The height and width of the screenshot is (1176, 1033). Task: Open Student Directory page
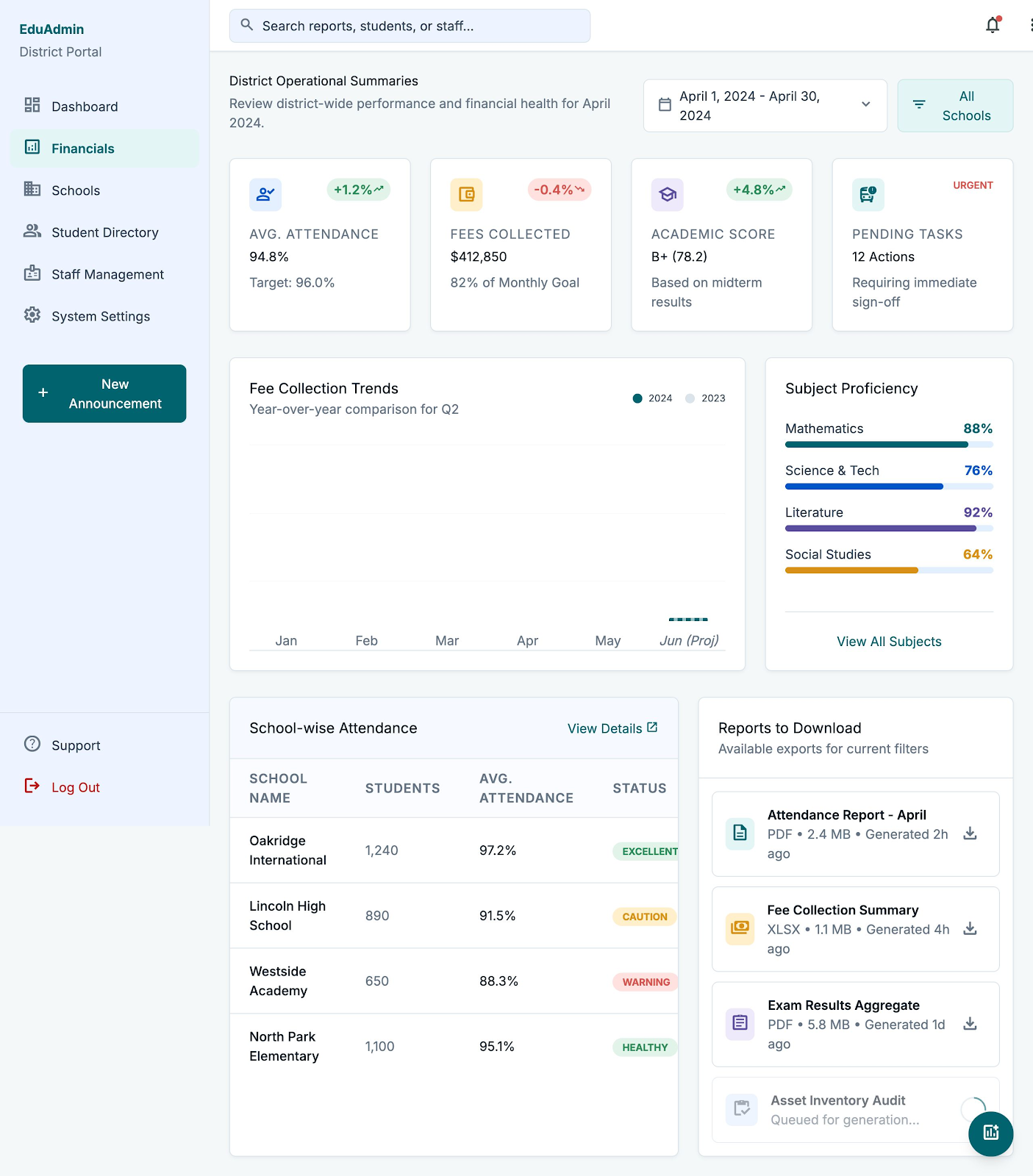point(104,232)
